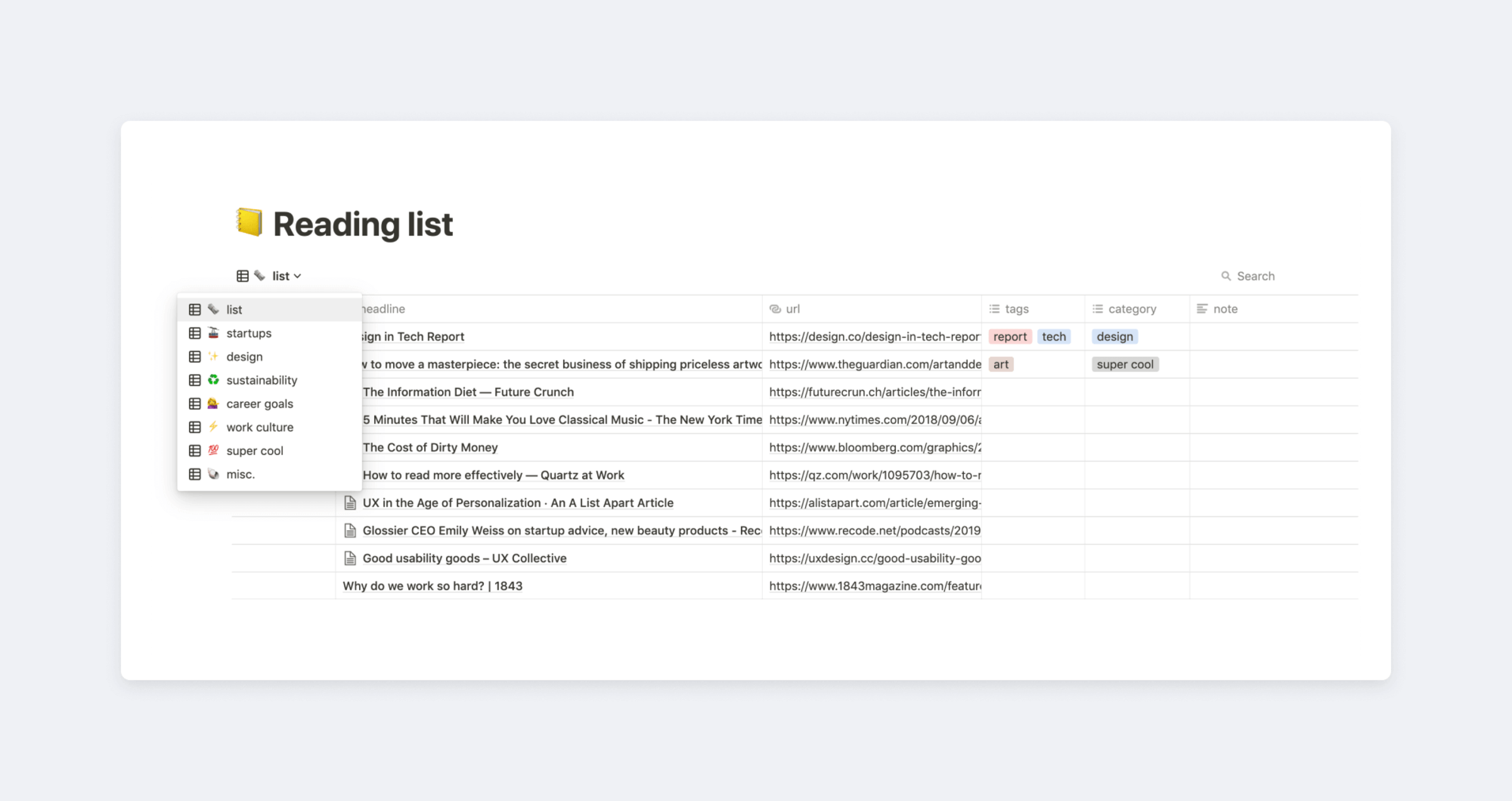Click the design category label
Image resolution: width=1512 pixels, height=801 pixels.
pyautogui.click(x=1114, y=336)
